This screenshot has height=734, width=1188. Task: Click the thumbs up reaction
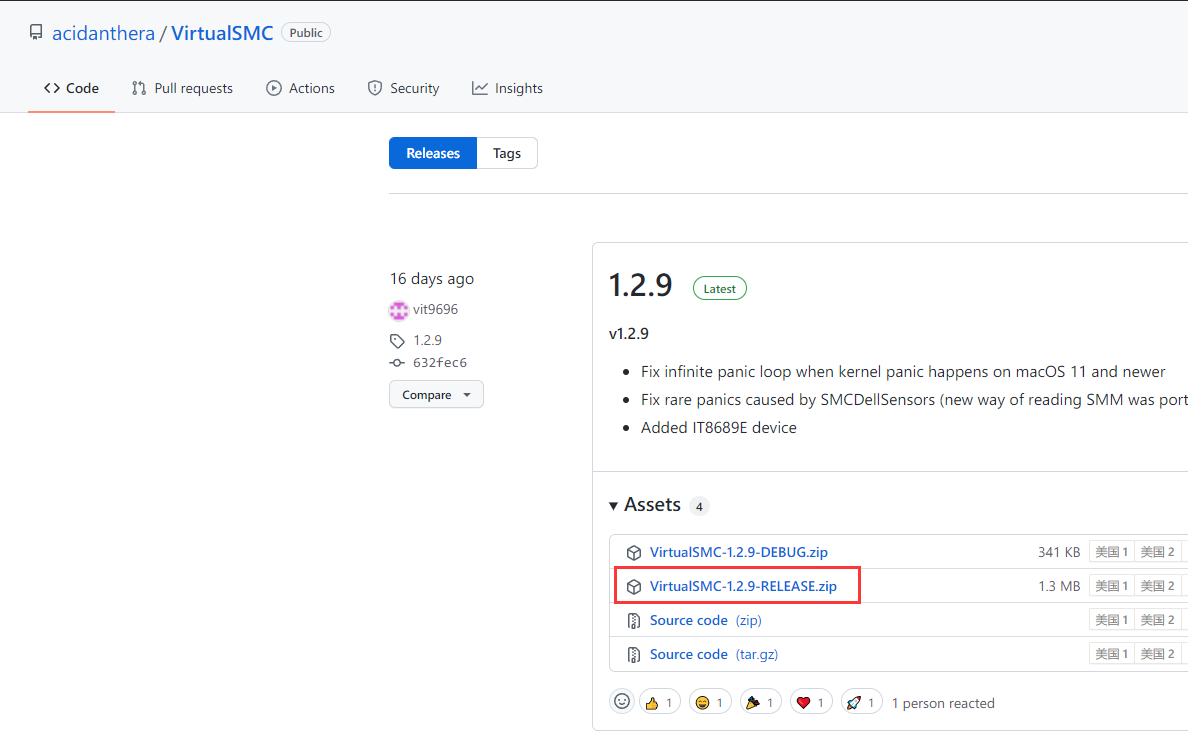point(660,702)
